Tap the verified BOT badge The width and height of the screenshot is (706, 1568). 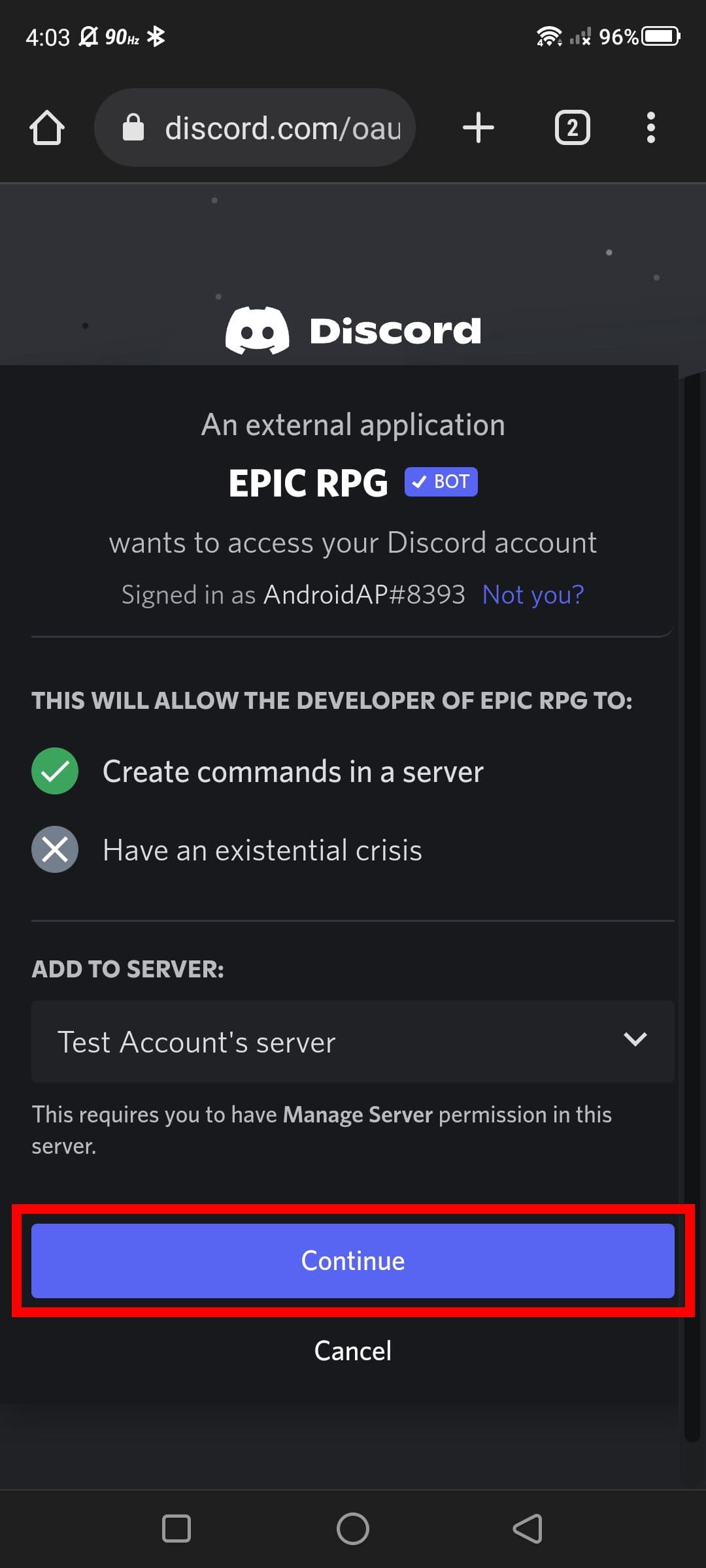pyautogui.click(x=441, y=482)
